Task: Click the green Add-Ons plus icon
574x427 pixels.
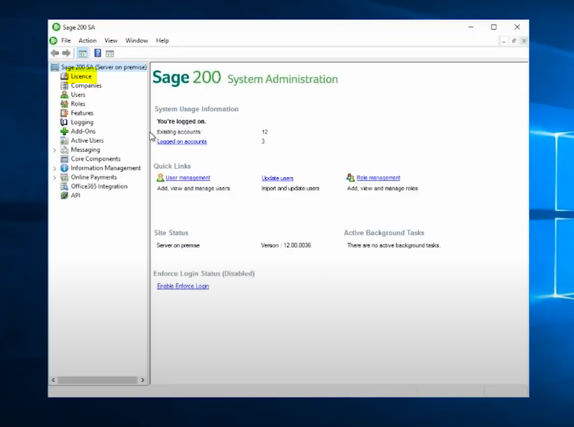Action: (x=64, y=131)
